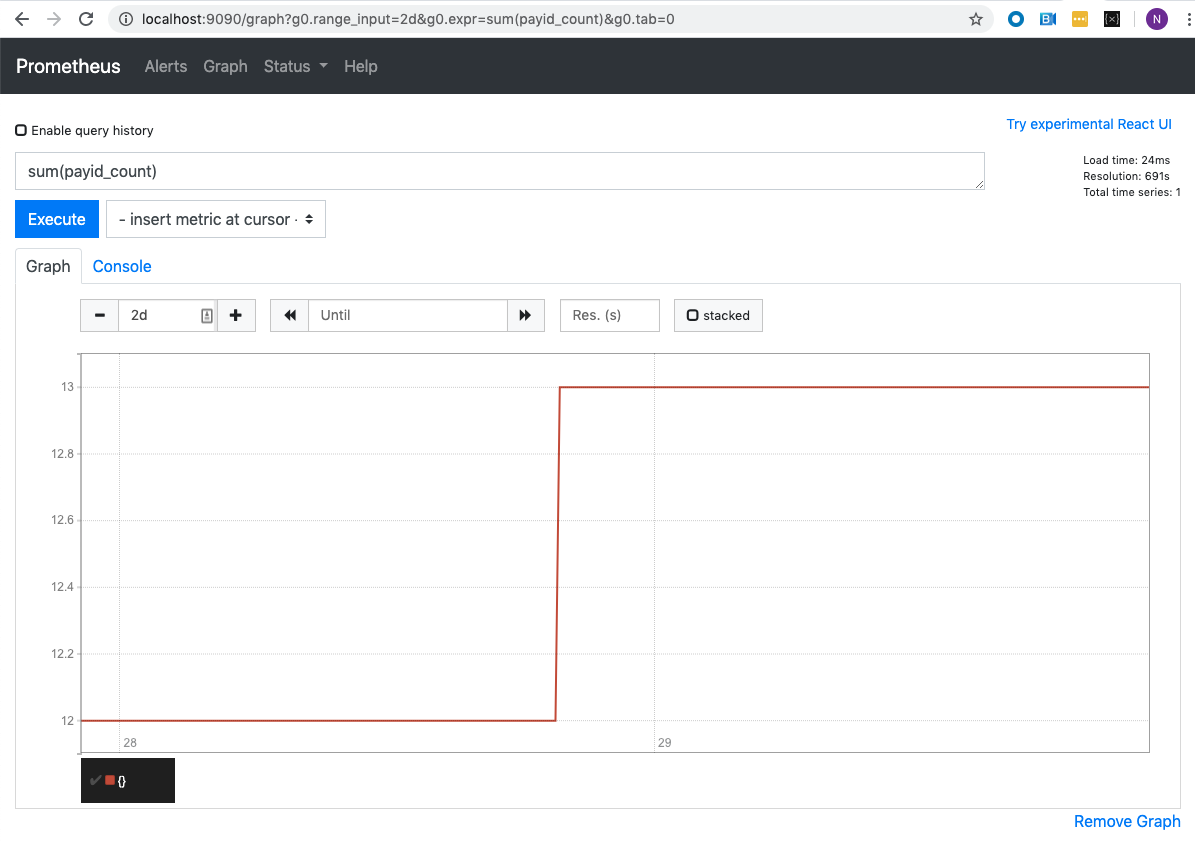Enable query history
This screenshot has height=842, width=1195.
click(20, 129)
